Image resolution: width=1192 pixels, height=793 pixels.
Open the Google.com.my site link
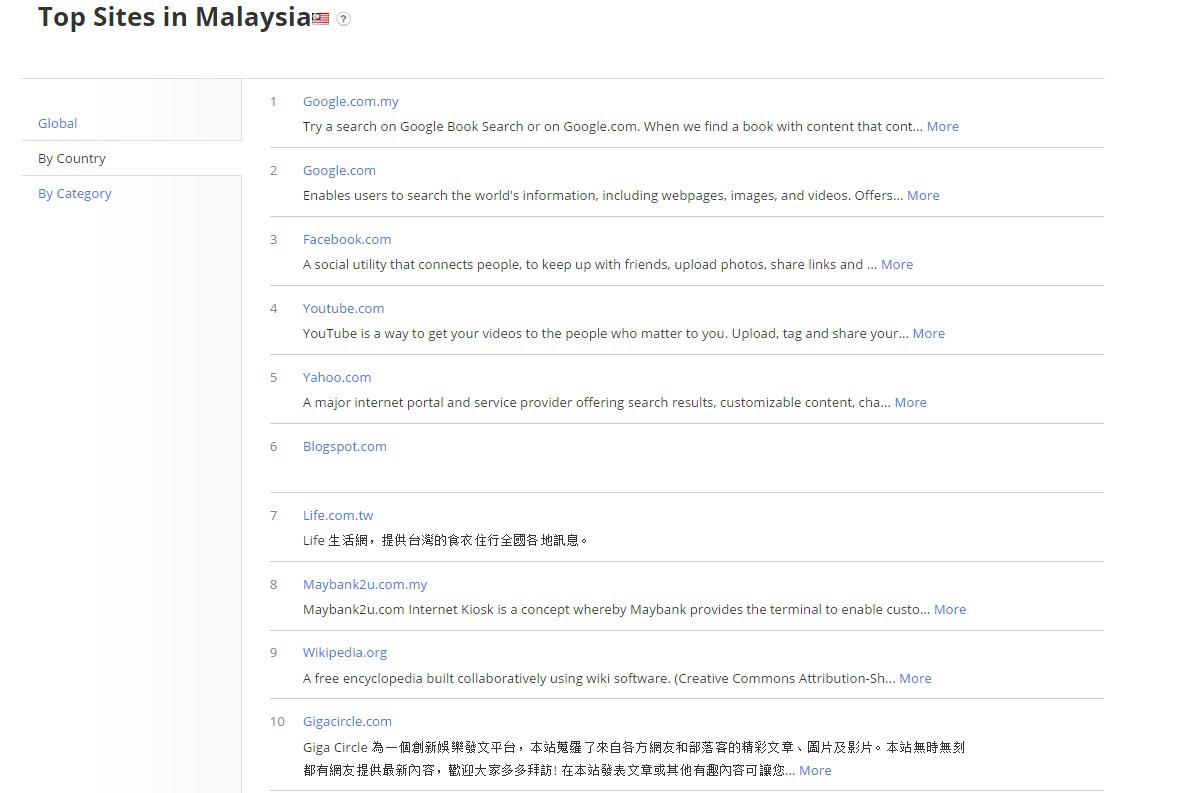[350, 101]
